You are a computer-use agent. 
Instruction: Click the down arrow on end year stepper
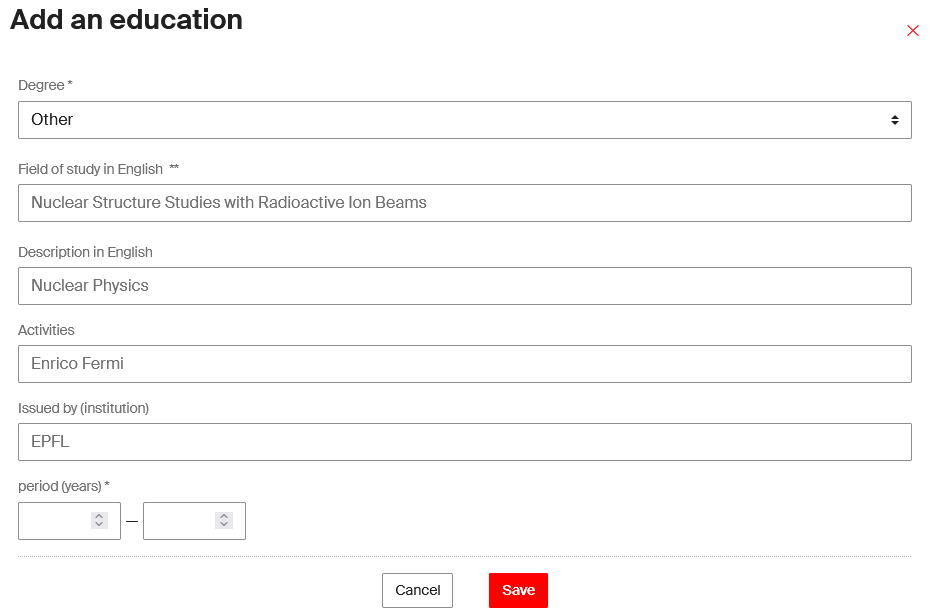223,526
